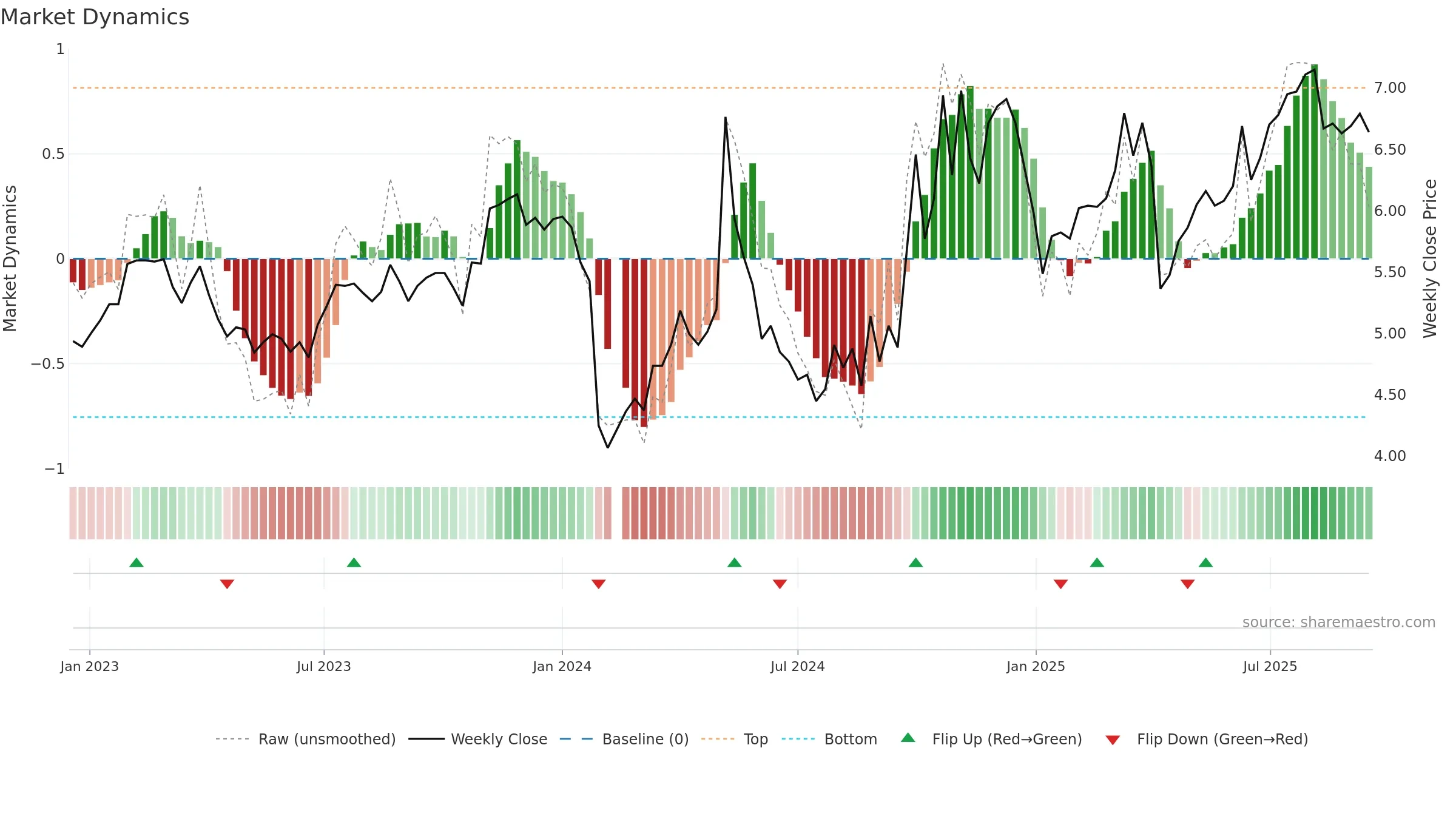Toggle the Bottom legend entry

coord(851,739)
